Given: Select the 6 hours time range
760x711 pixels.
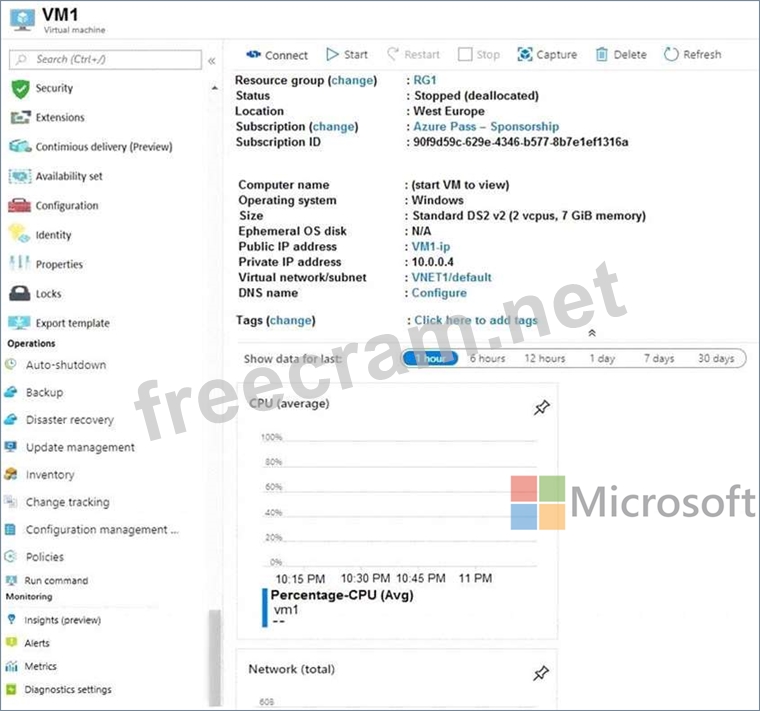Looking at the screenshot, I should [487, 358].
